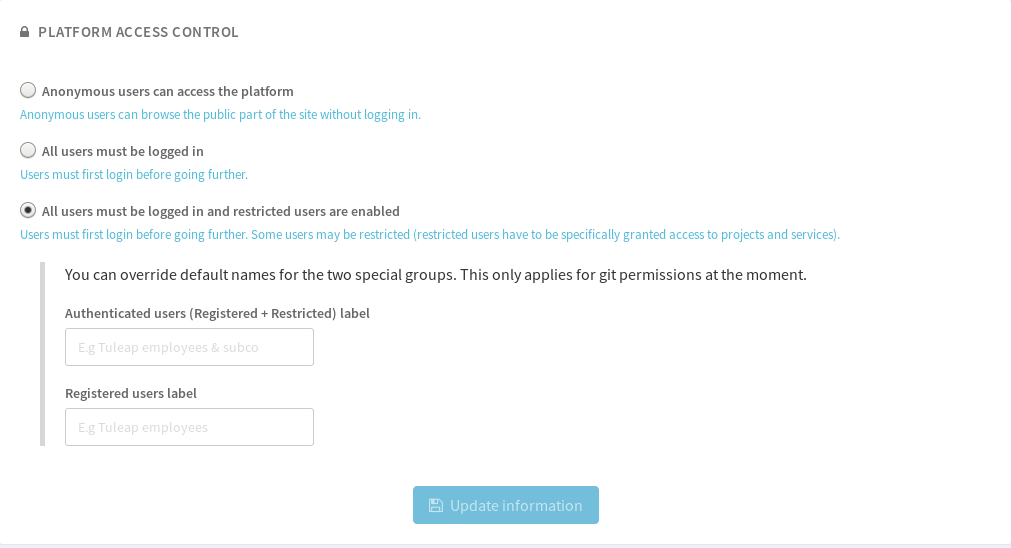The width and height of the screenshot is (1011, 548).
Task: Click the second option's "Users must first login" description
Action: click(x=133, y=175)
